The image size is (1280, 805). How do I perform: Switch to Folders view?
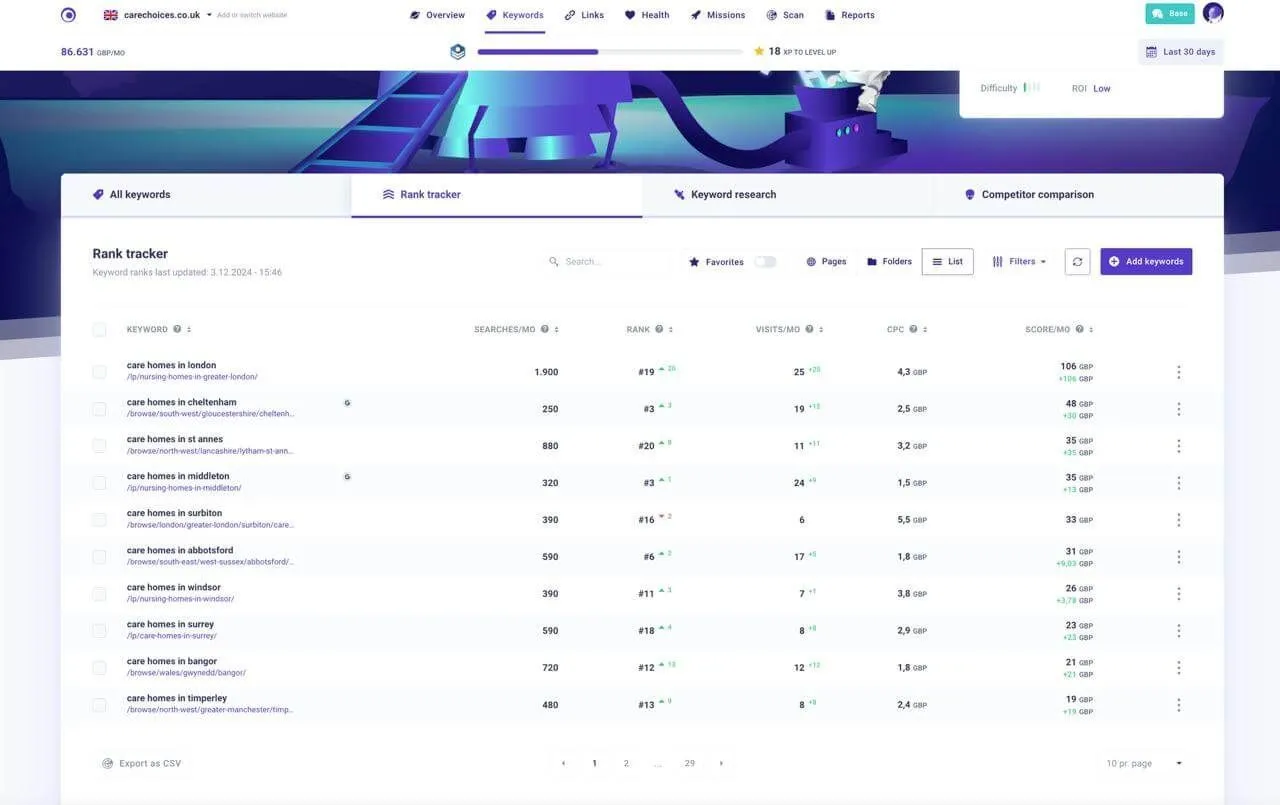(x=889, y=262)
